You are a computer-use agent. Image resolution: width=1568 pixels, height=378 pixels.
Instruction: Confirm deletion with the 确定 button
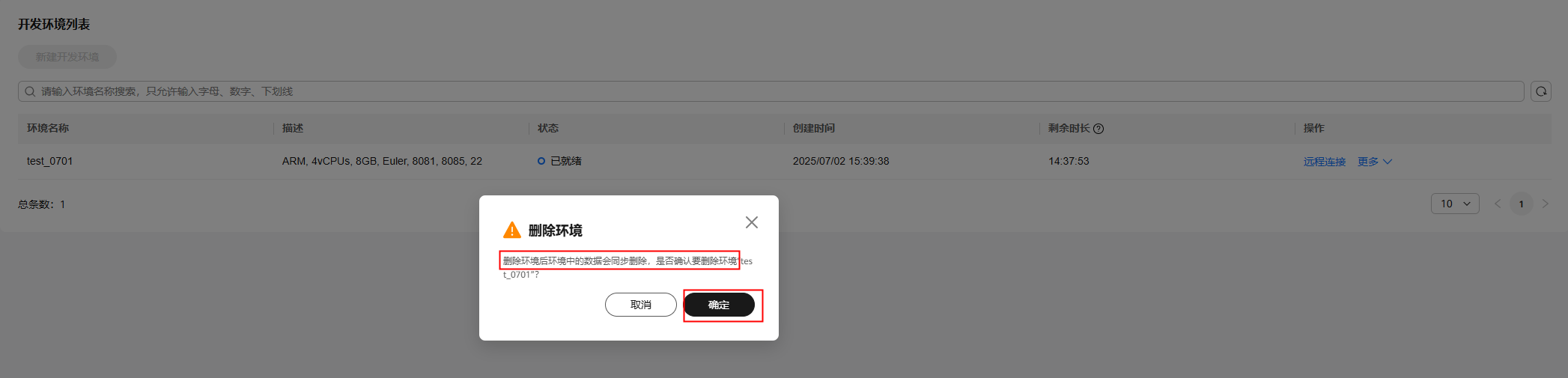pos(719,305)
